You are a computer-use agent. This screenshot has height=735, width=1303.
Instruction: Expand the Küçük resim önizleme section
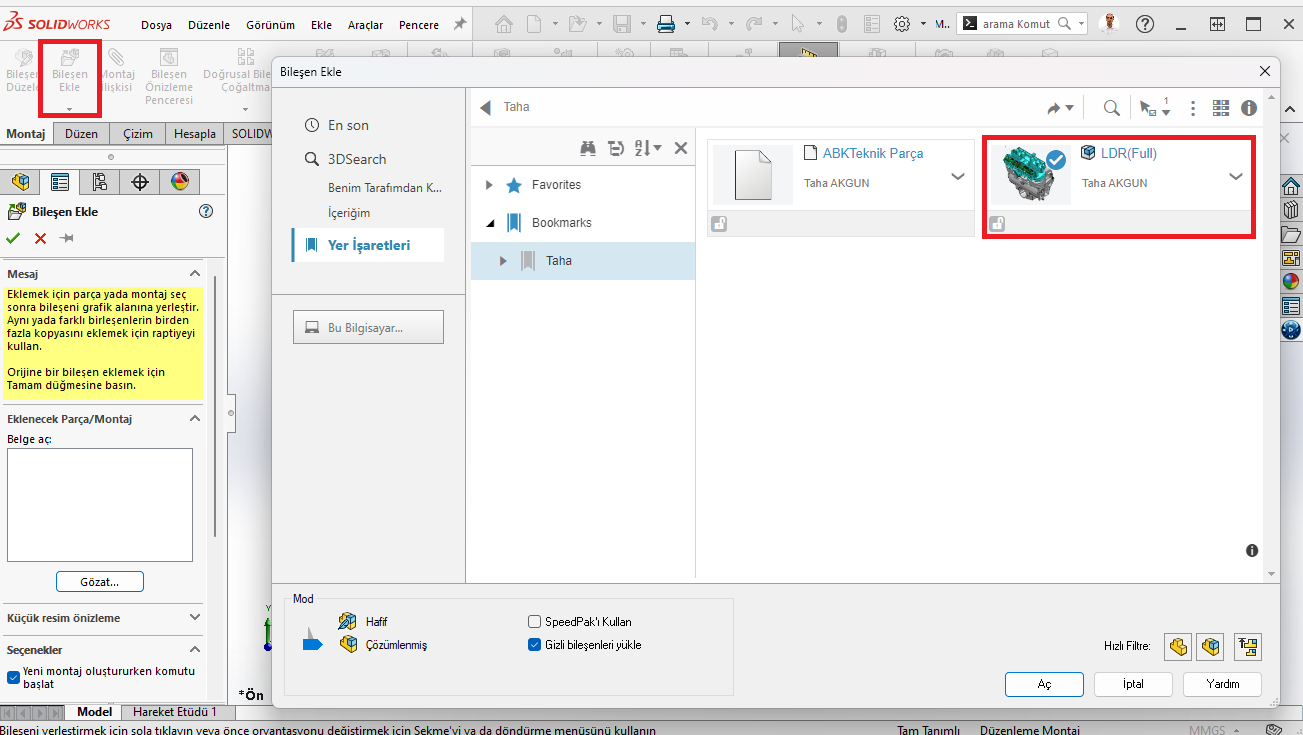point(194,618)
